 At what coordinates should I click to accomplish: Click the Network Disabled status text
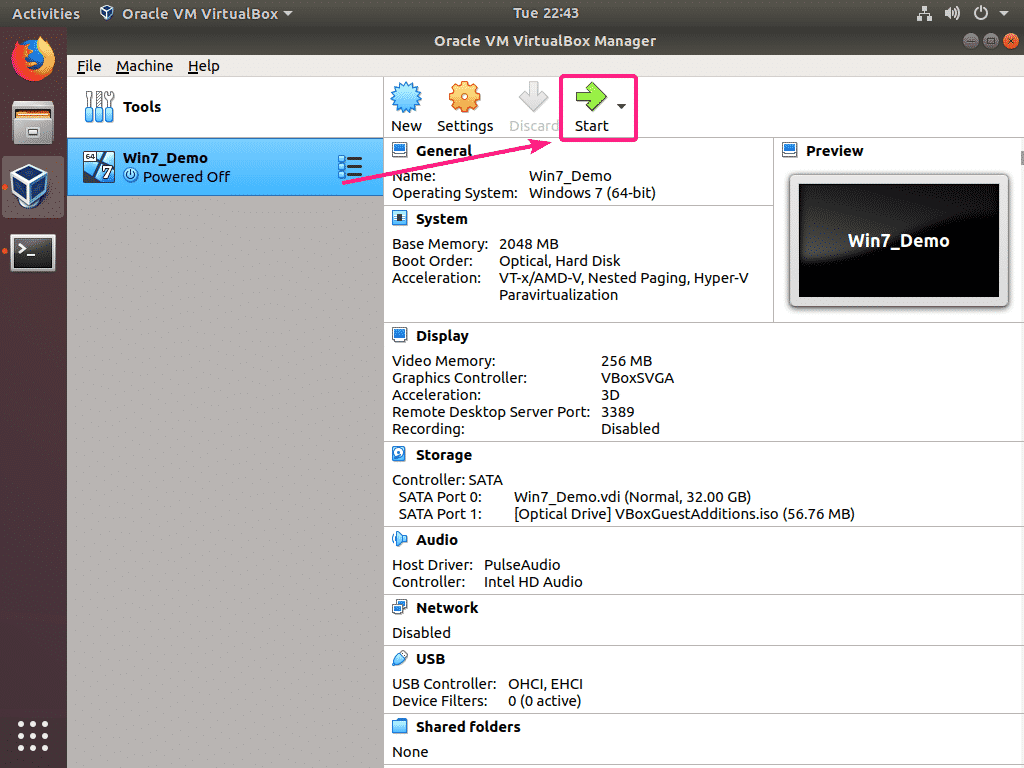[x=421, y=633]
